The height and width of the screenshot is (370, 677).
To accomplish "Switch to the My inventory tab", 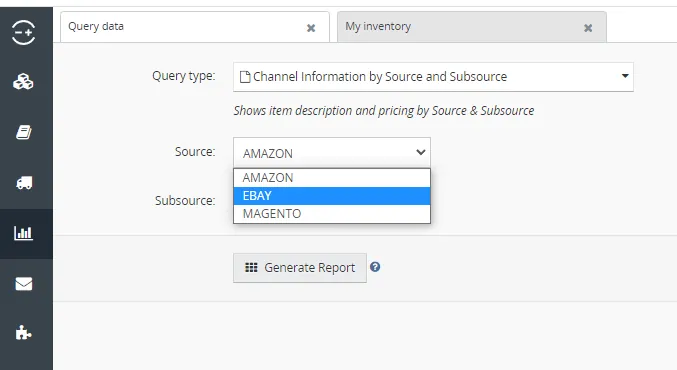I will 471,27.
